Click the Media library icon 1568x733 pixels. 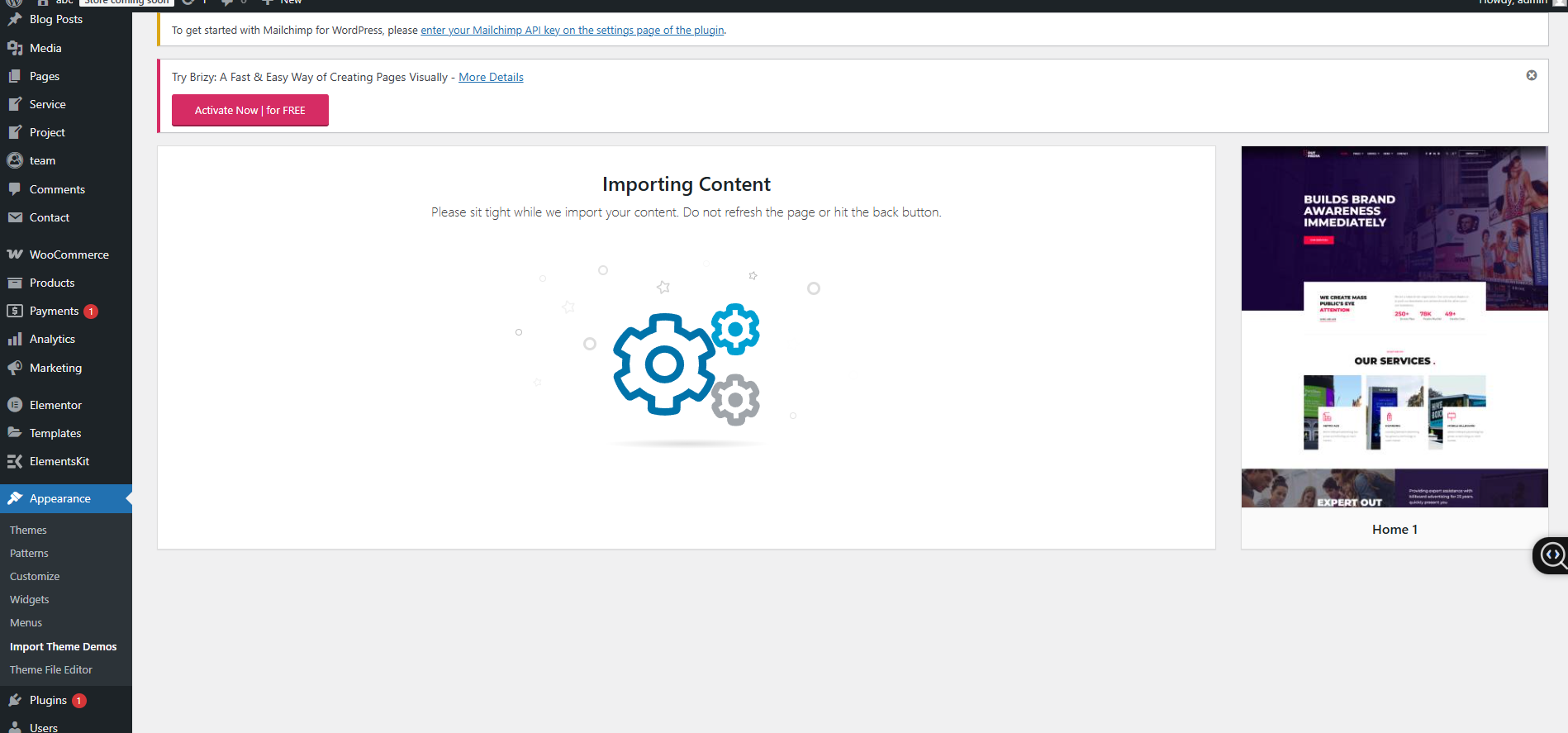click(x=15, y=48)
